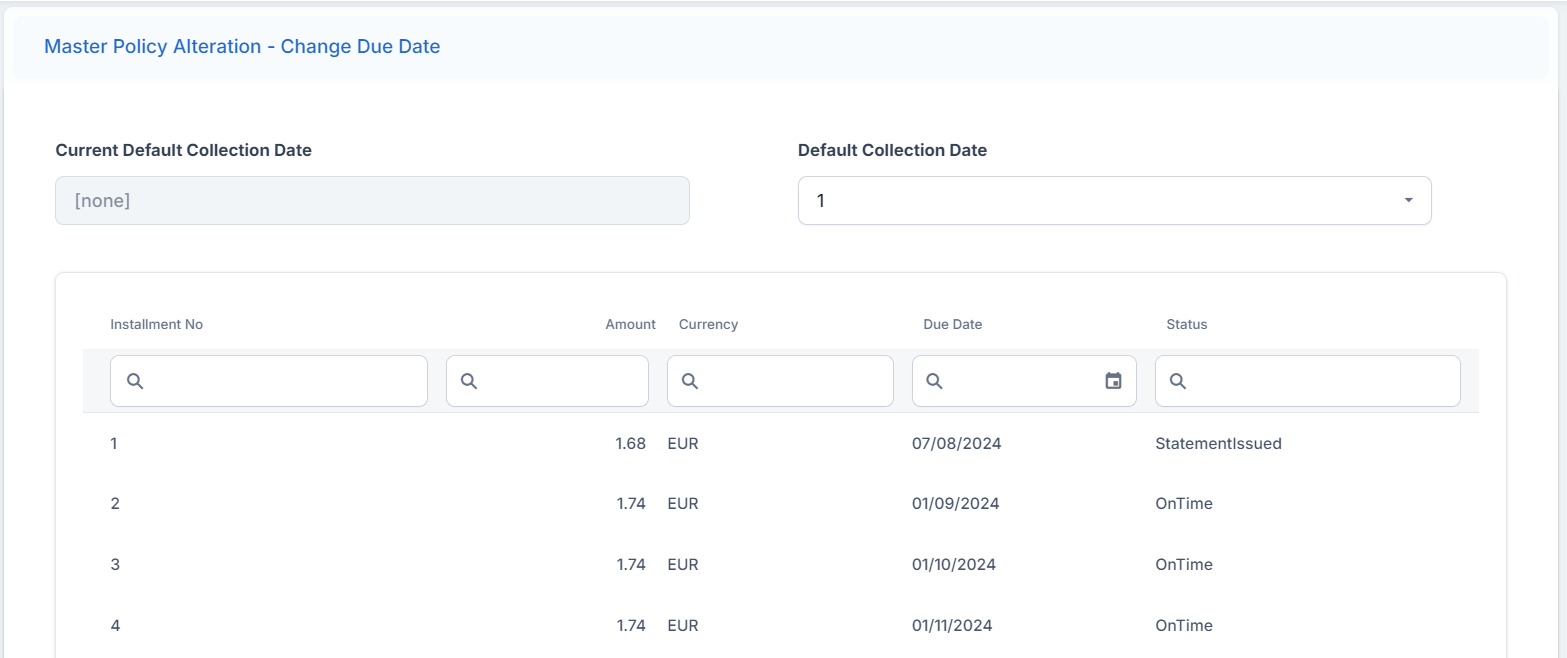Select the row due 01/11/2024
Image resolution: width=1567 pixels, height=658 pixels.
click(780, 626)
